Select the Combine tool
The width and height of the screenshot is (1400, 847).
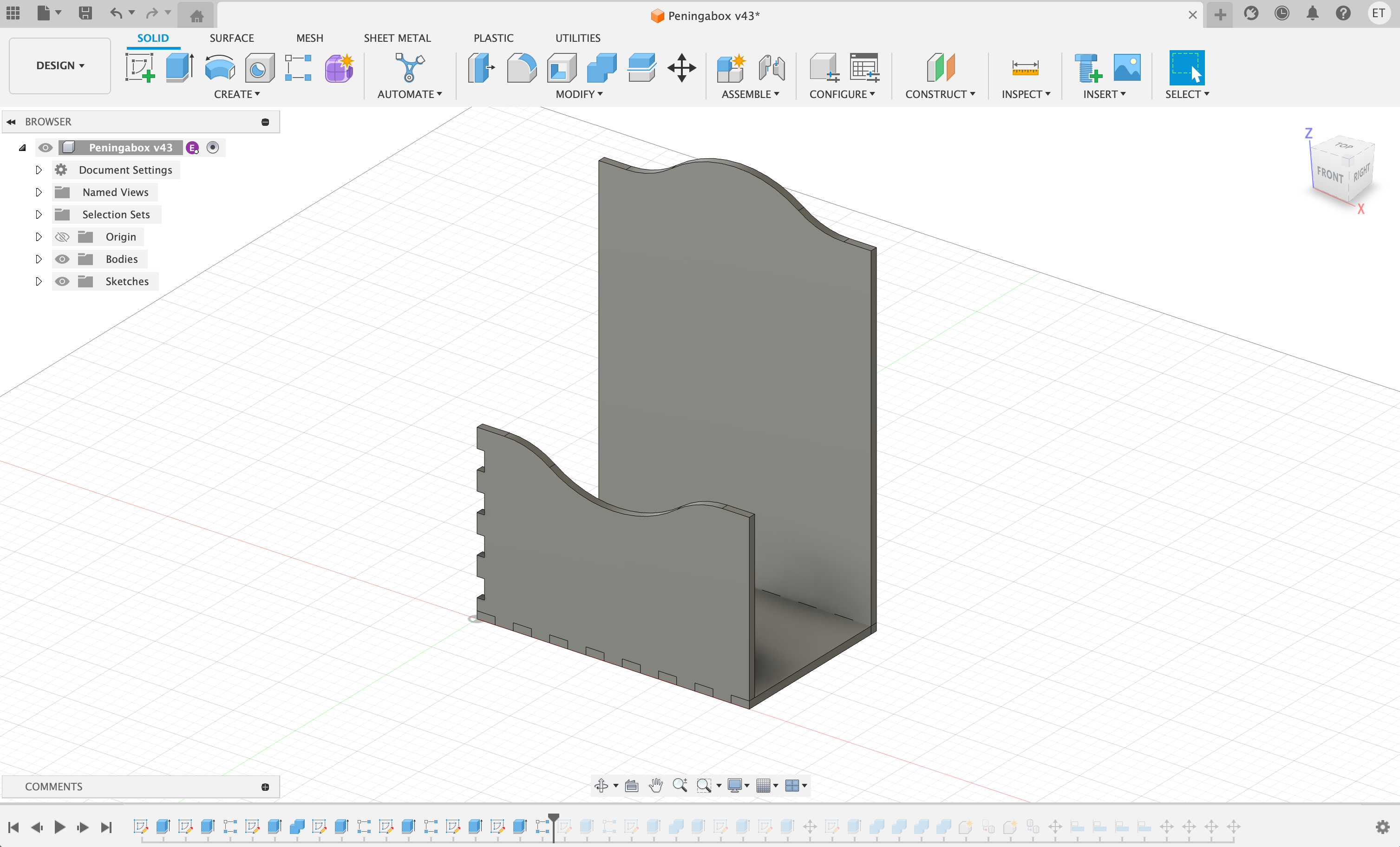tap(602, 68)
